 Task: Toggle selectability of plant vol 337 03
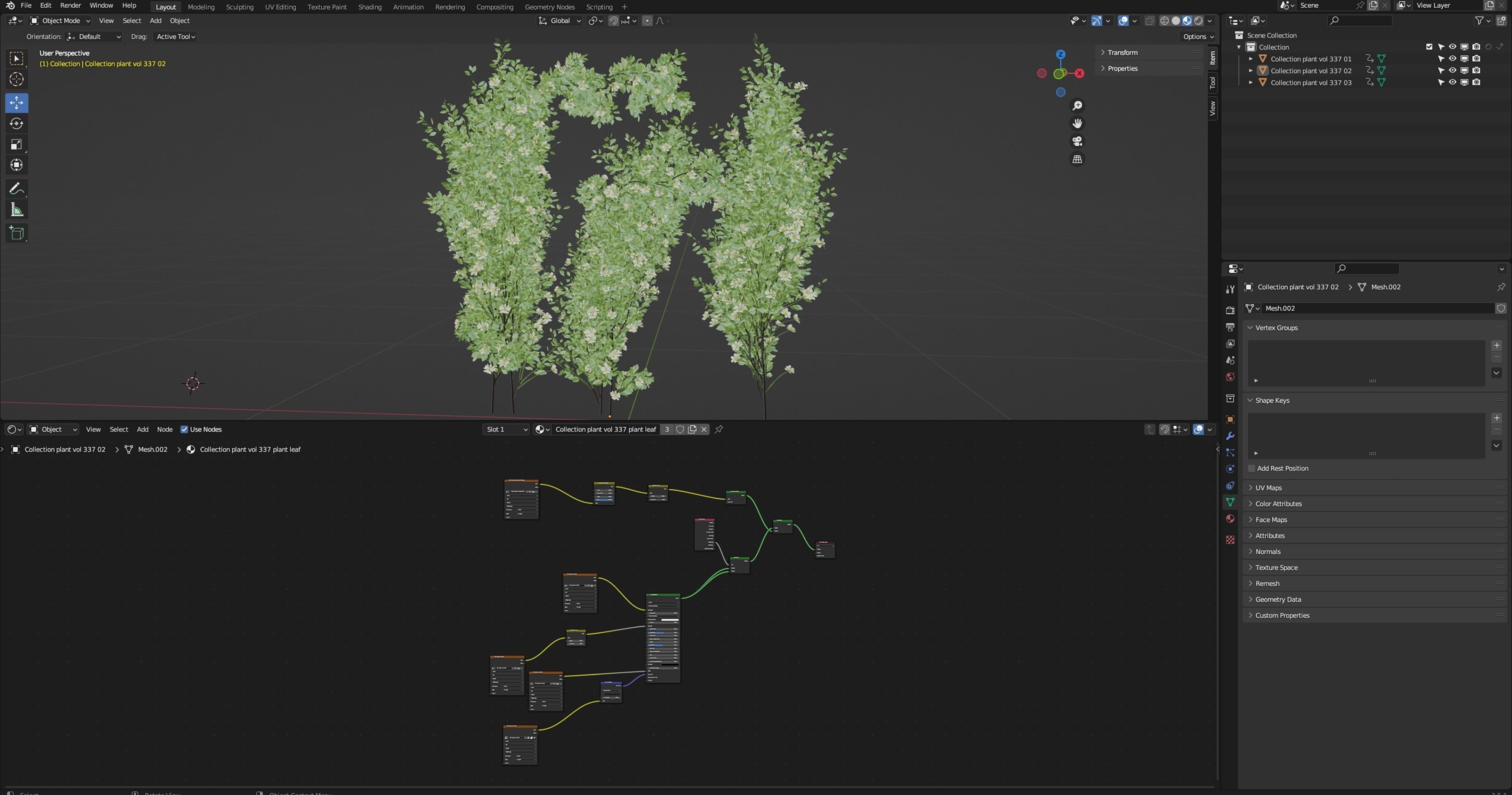1441,82
